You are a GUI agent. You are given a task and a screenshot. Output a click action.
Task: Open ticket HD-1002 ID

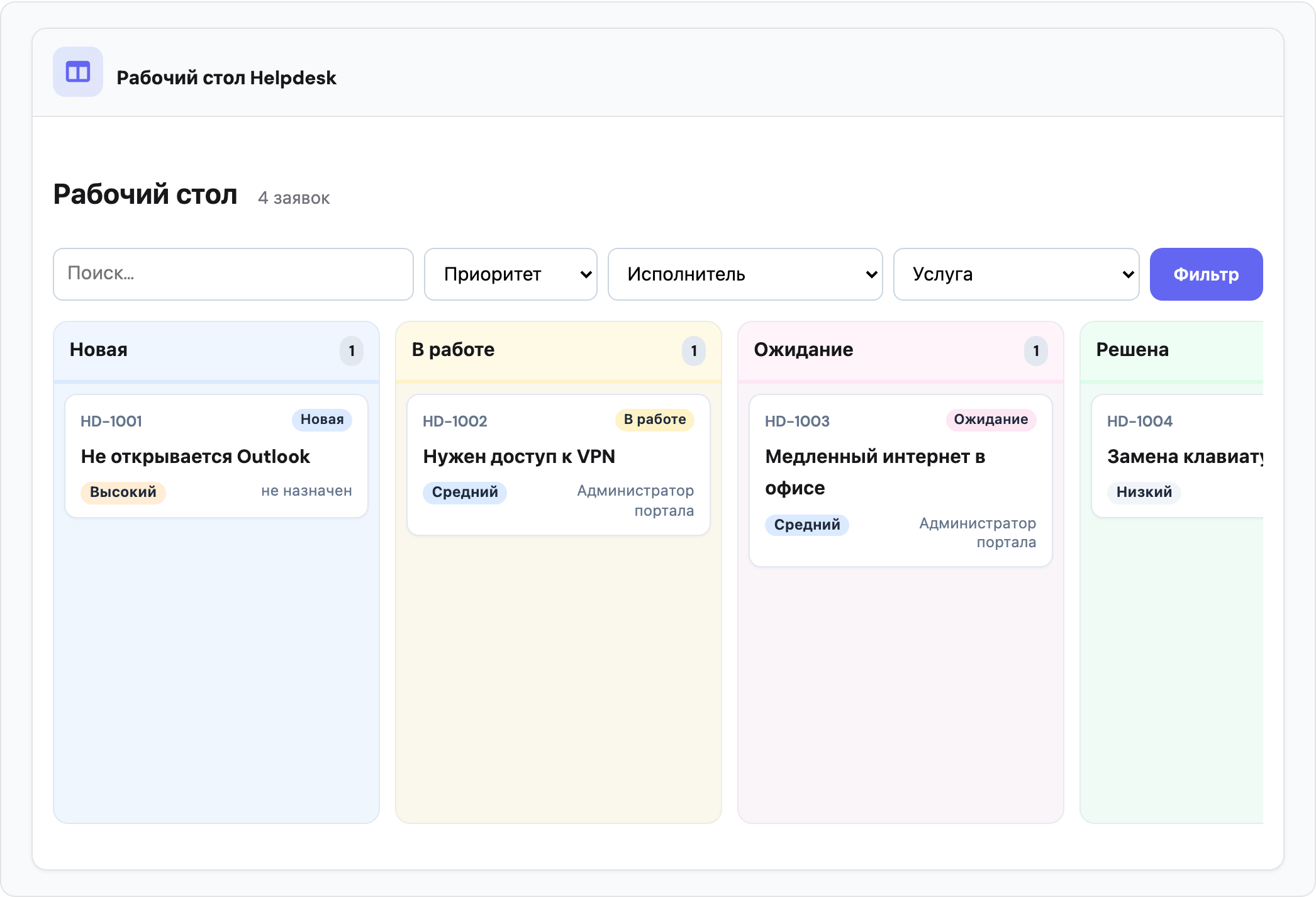coord(455,421)
